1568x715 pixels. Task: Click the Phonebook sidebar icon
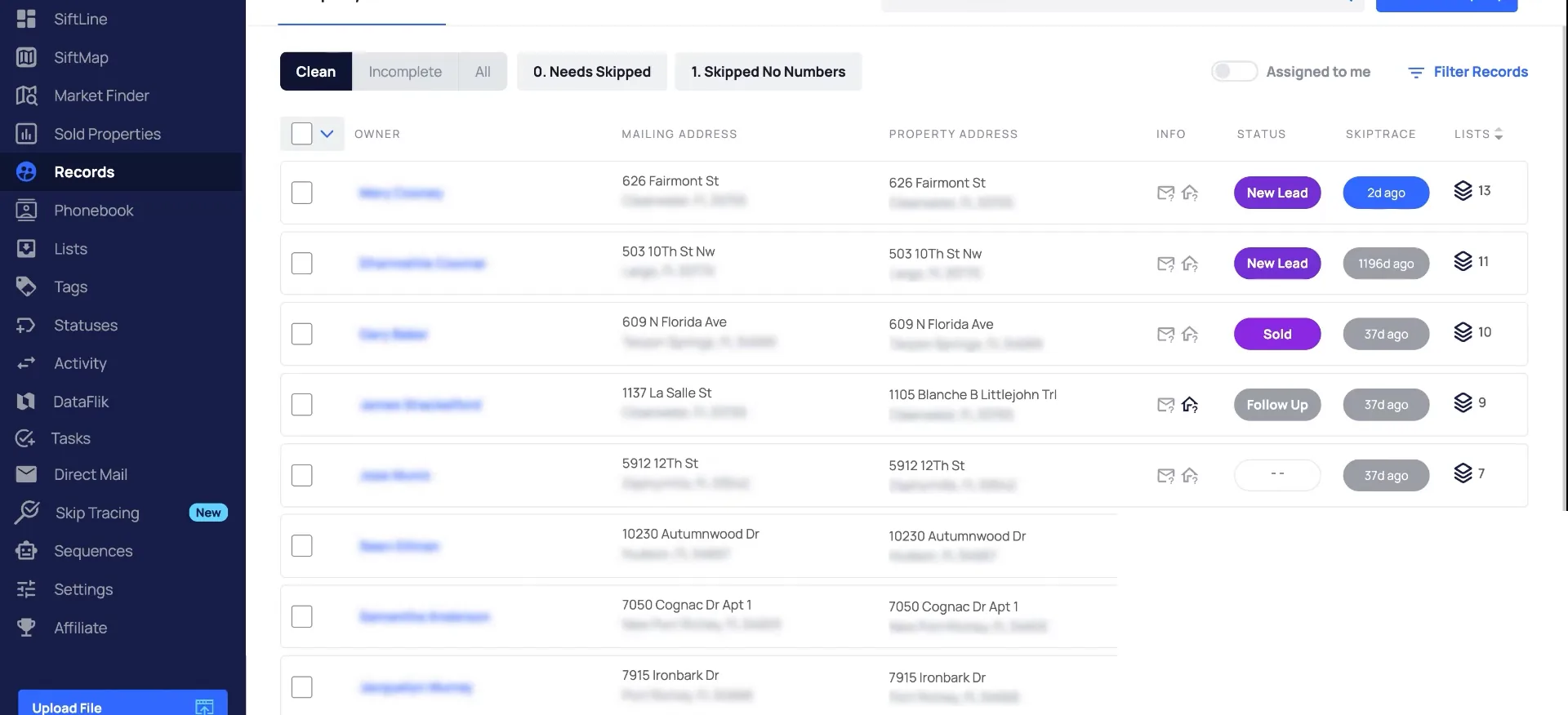tap(26, 211)
